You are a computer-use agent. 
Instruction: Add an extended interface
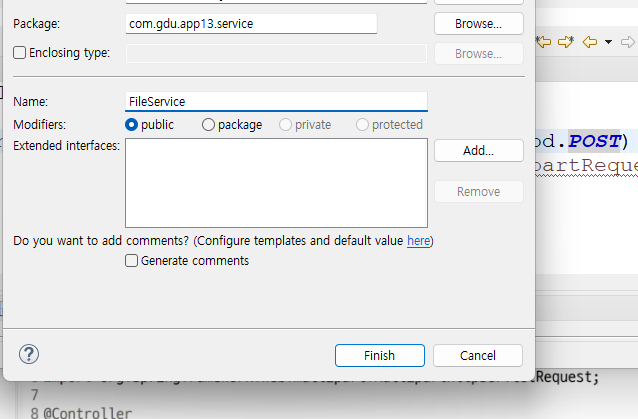point(478,151)
